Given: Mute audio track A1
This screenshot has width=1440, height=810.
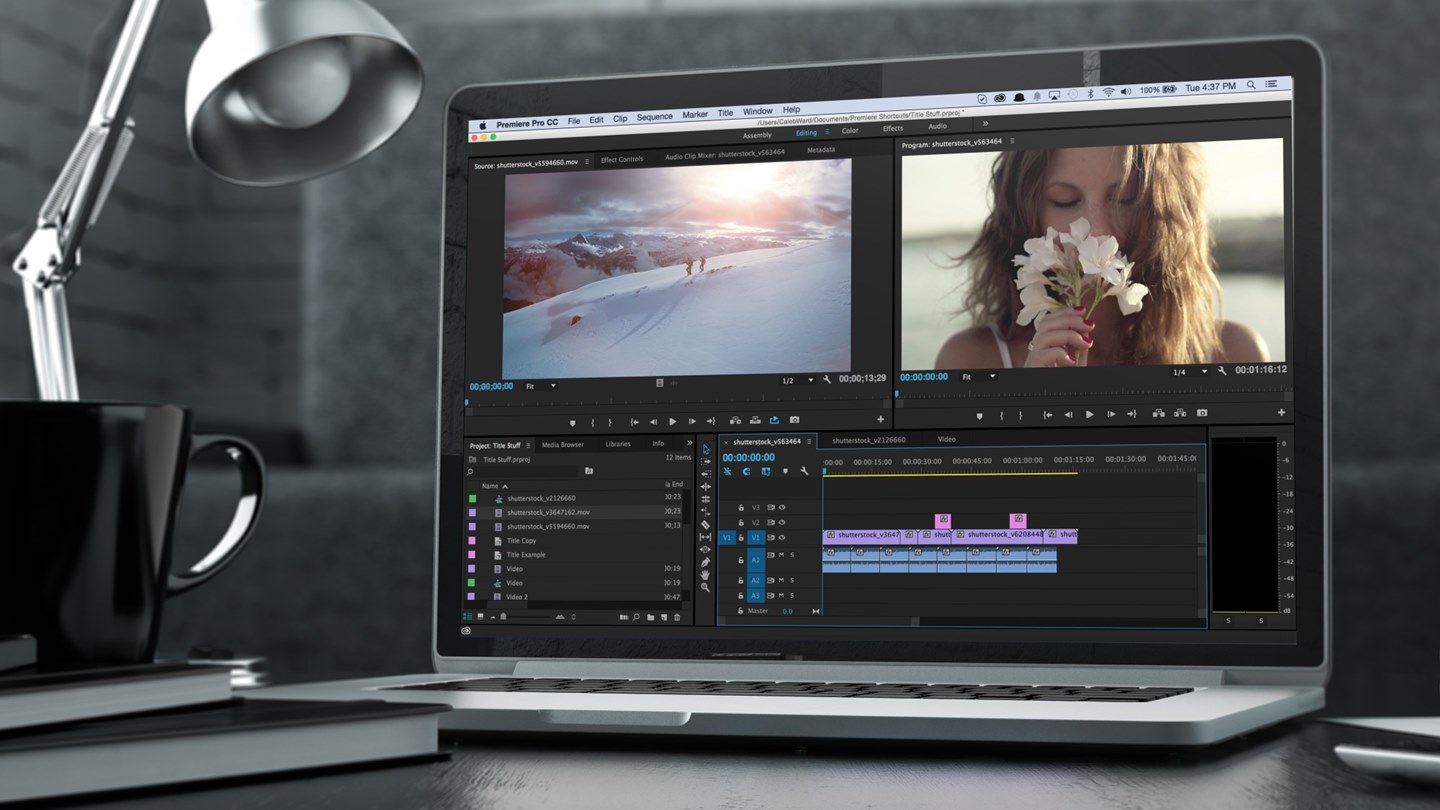Looking at the screenshot, I should point(782,555).
